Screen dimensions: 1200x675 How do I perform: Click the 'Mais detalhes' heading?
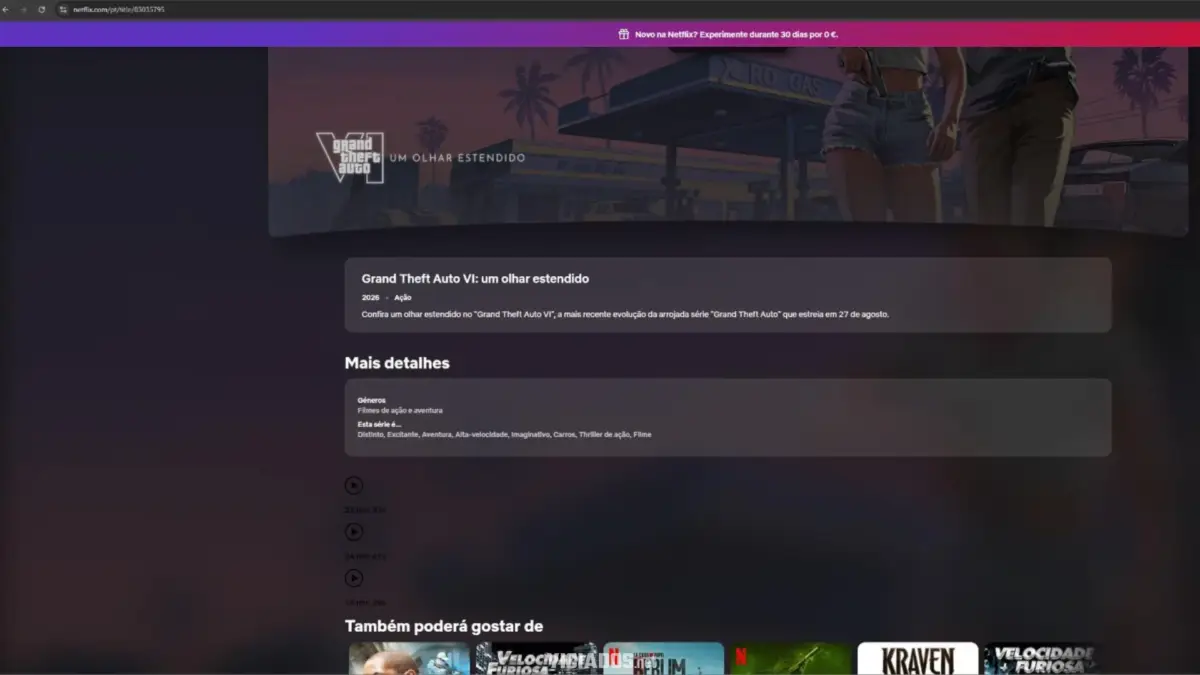coord(397,363)
